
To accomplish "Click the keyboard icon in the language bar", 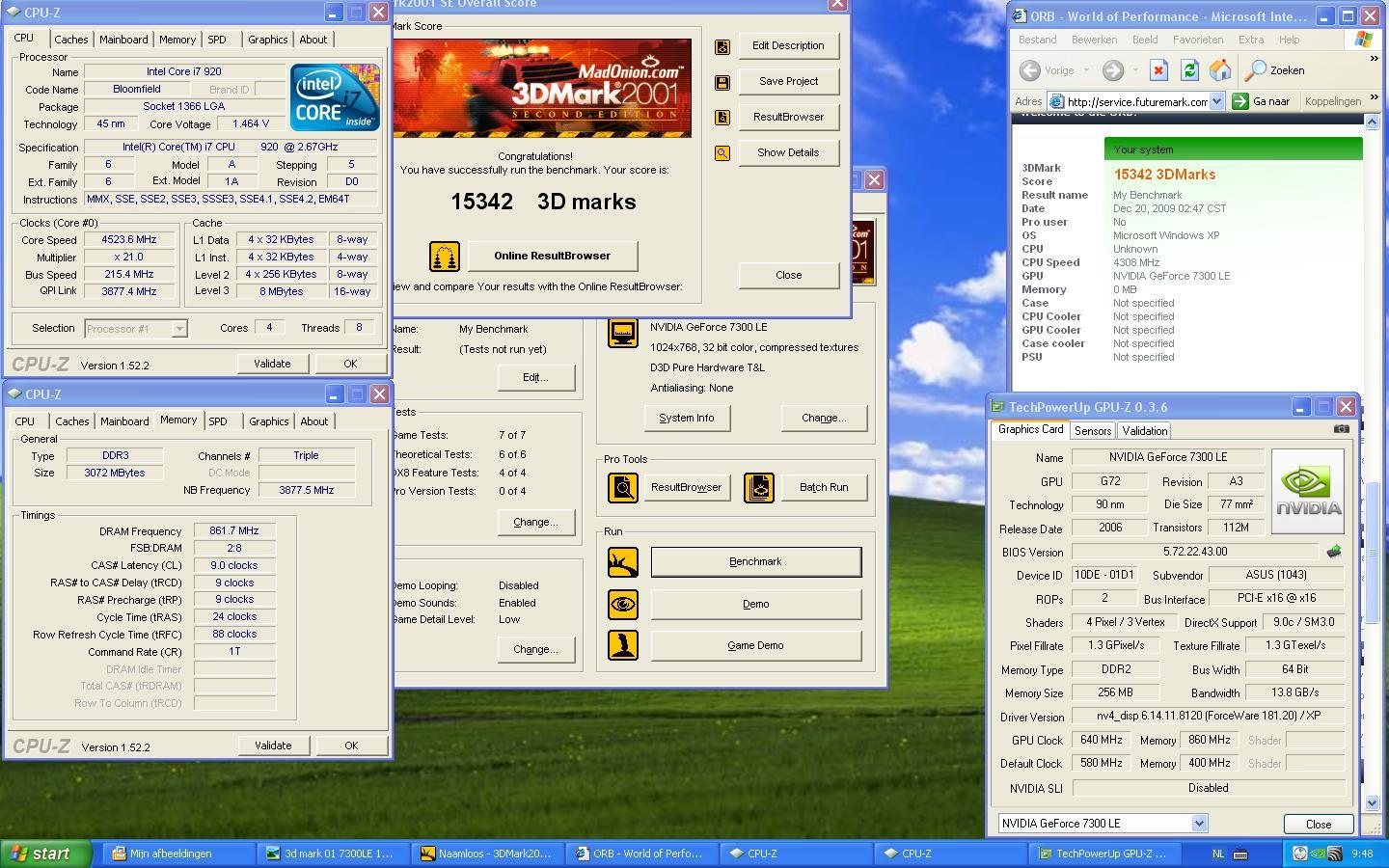I will pos(1241,854).
